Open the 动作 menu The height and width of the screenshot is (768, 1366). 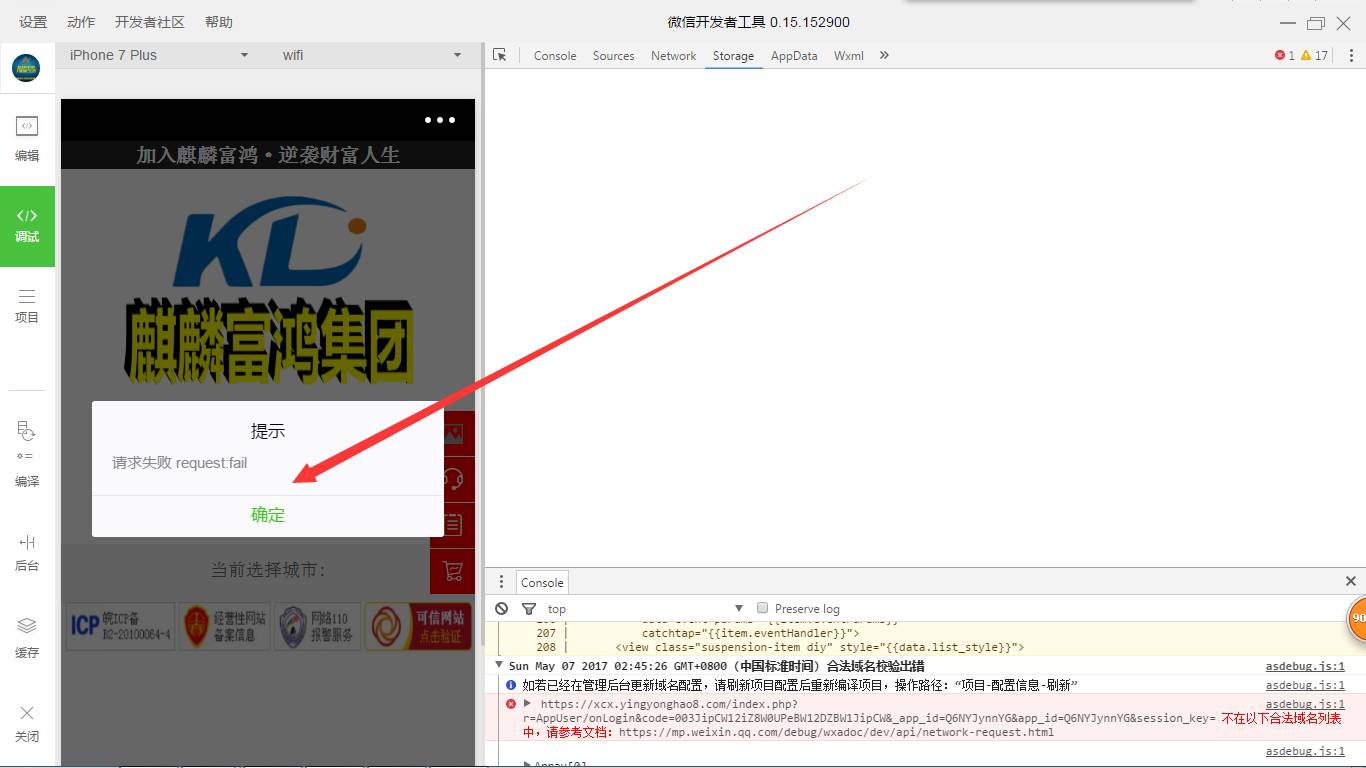(81, 22)
